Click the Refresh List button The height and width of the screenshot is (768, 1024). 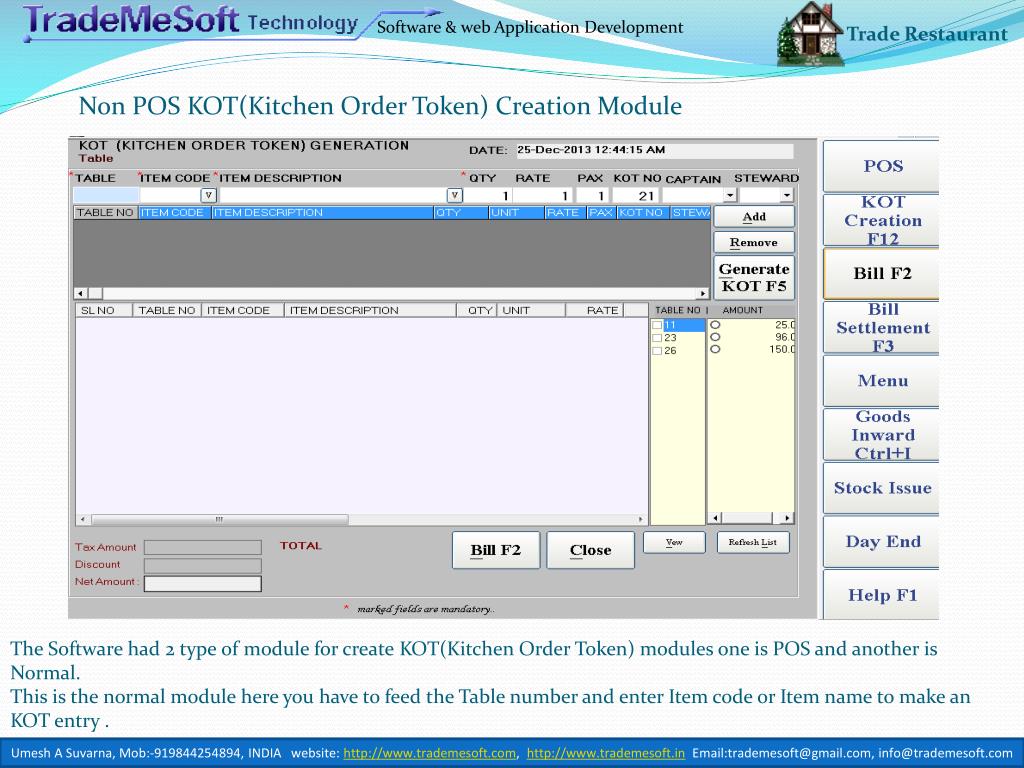pyautogui.click(x=753, y=542)
